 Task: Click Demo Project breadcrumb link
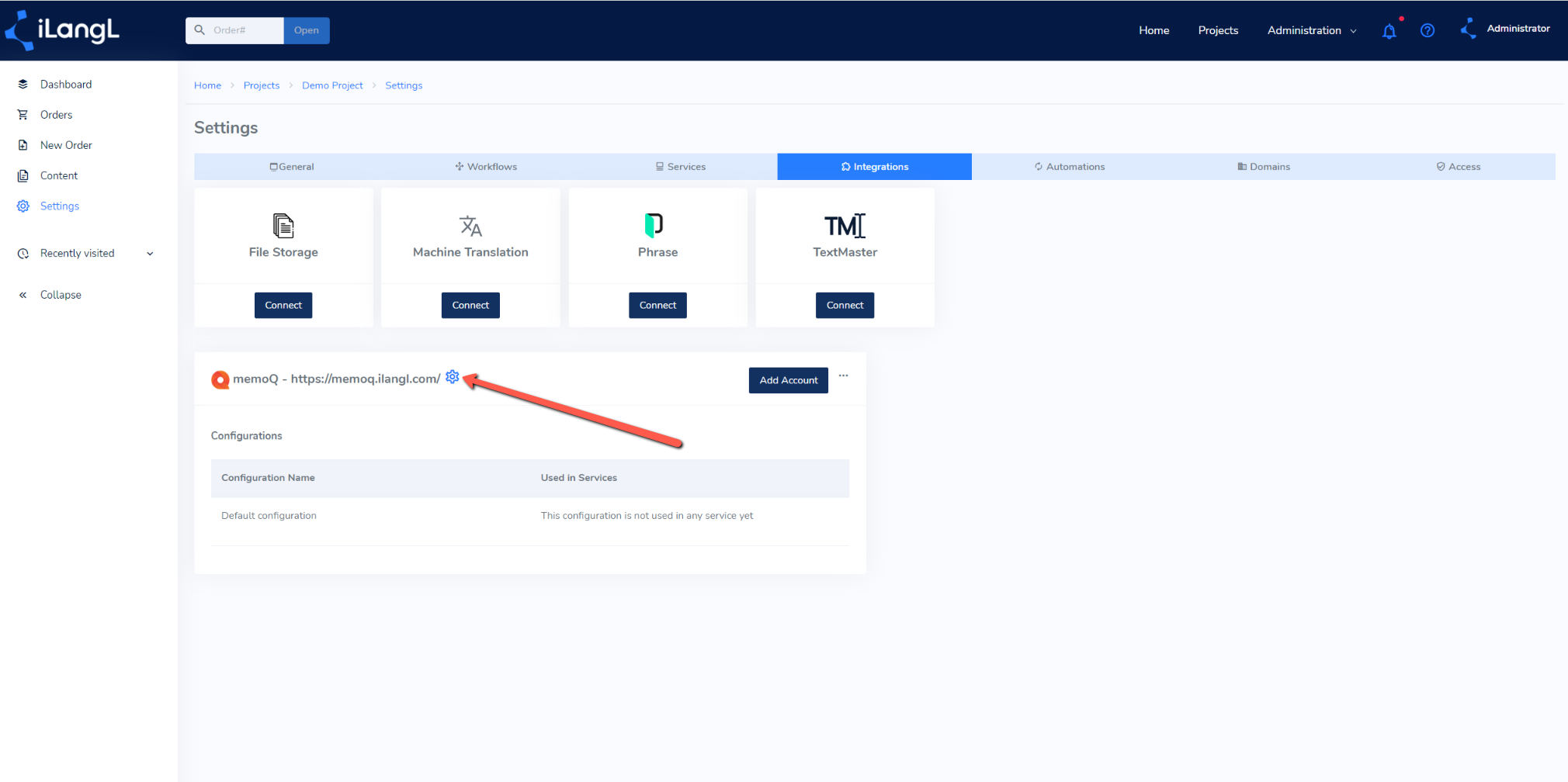(332, 85)
